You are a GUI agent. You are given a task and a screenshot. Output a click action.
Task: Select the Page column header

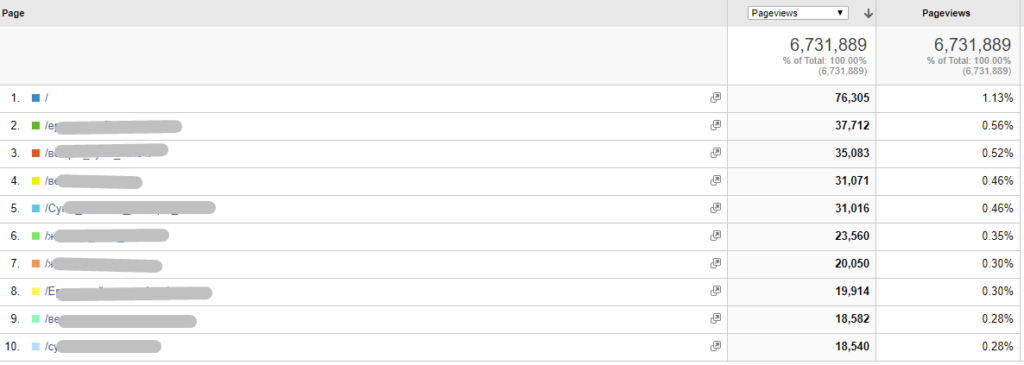pyautogui.click(x=13, y=13)
